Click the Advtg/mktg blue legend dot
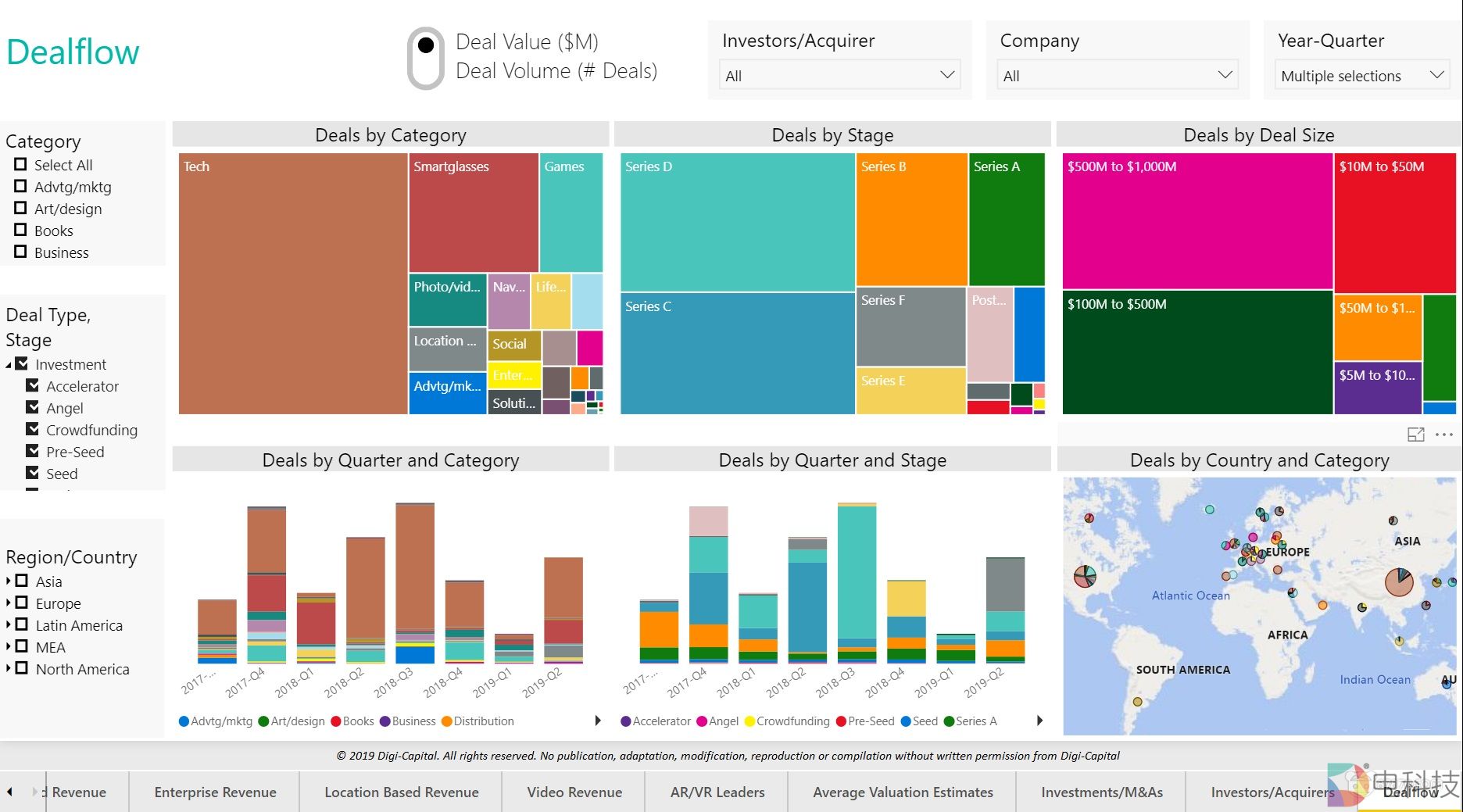 coord(184,721)
